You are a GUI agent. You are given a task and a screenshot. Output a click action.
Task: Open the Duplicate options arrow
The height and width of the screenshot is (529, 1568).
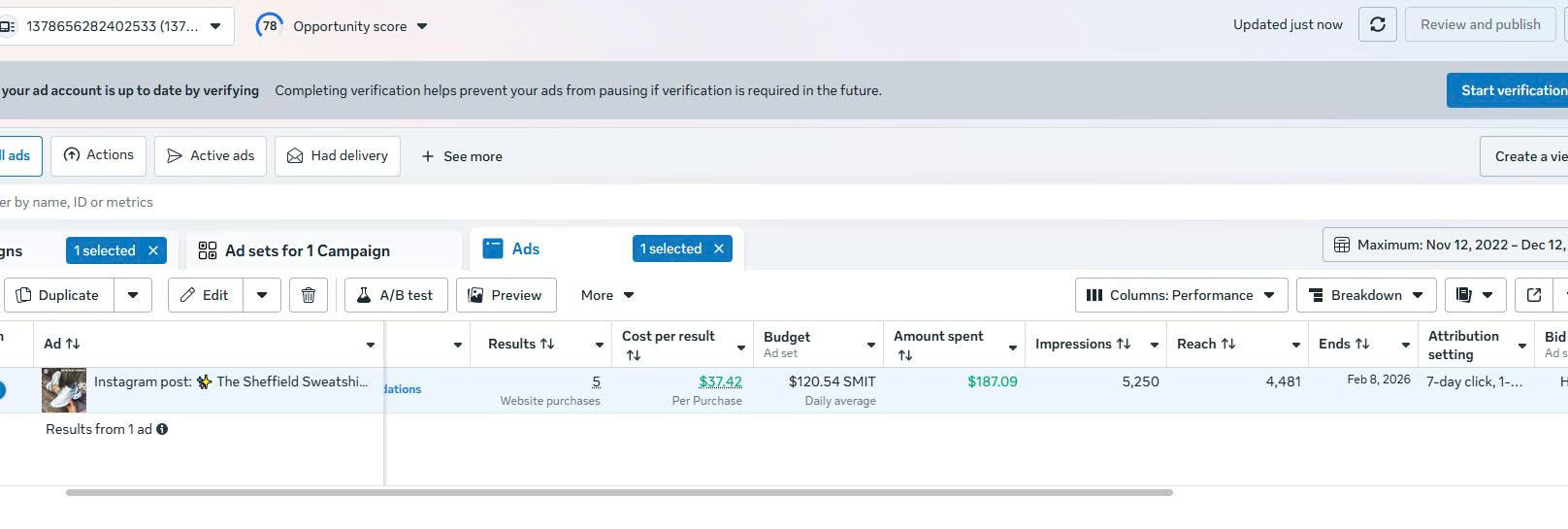click(x=133, y=295)
